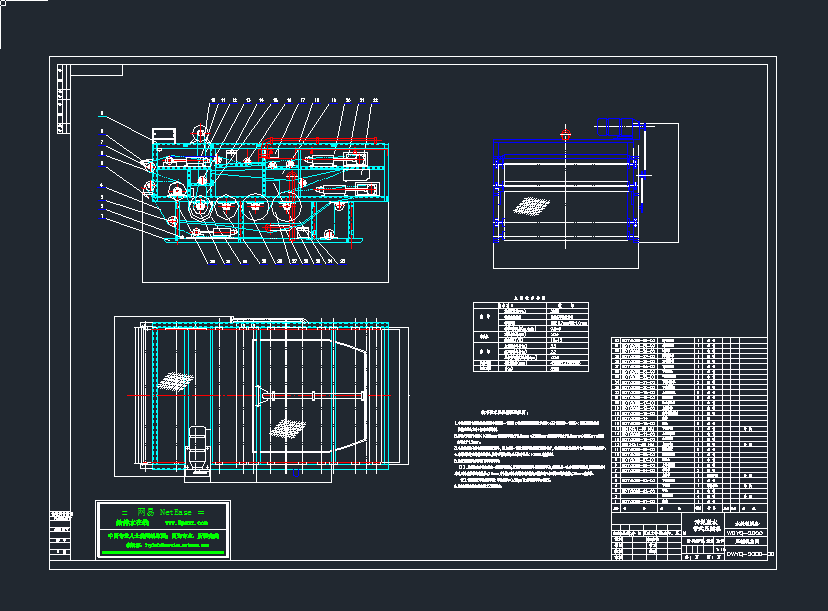Select the parts list table above title block
Screen dimensions: 828x611
690,420
